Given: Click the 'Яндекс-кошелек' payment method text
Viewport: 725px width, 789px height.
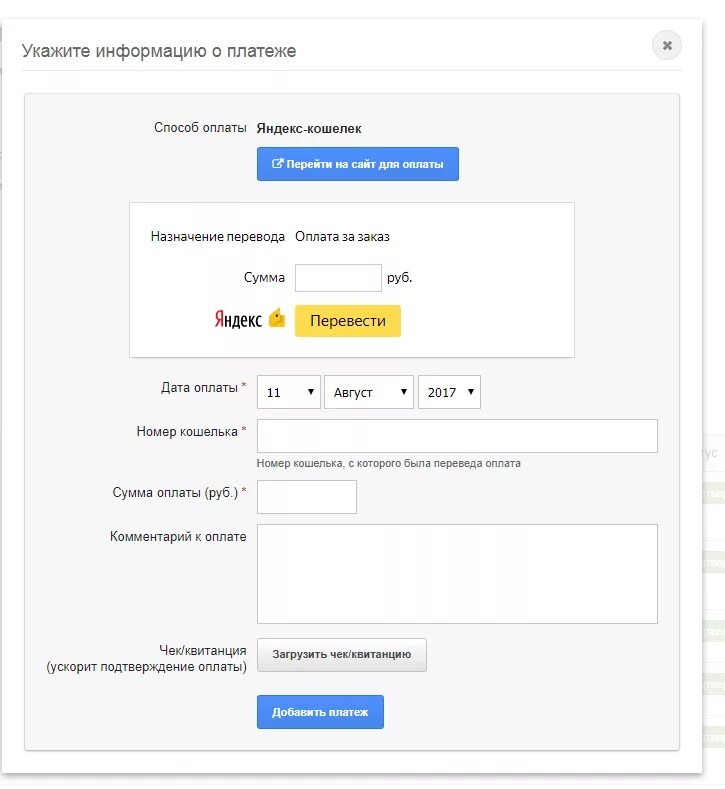Looking at the screenshot, I should [309, 129].
